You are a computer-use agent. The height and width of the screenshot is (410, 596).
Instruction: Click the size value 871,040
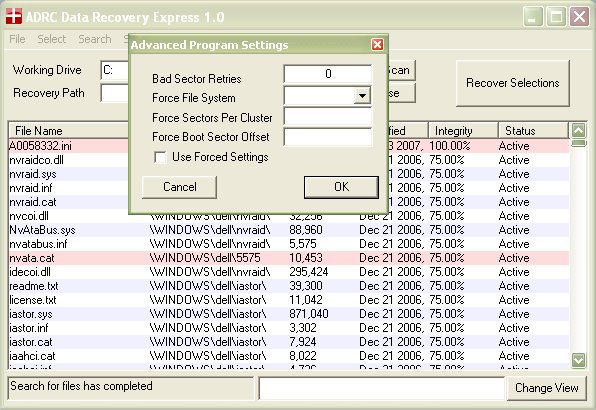(x=309, y=314)
